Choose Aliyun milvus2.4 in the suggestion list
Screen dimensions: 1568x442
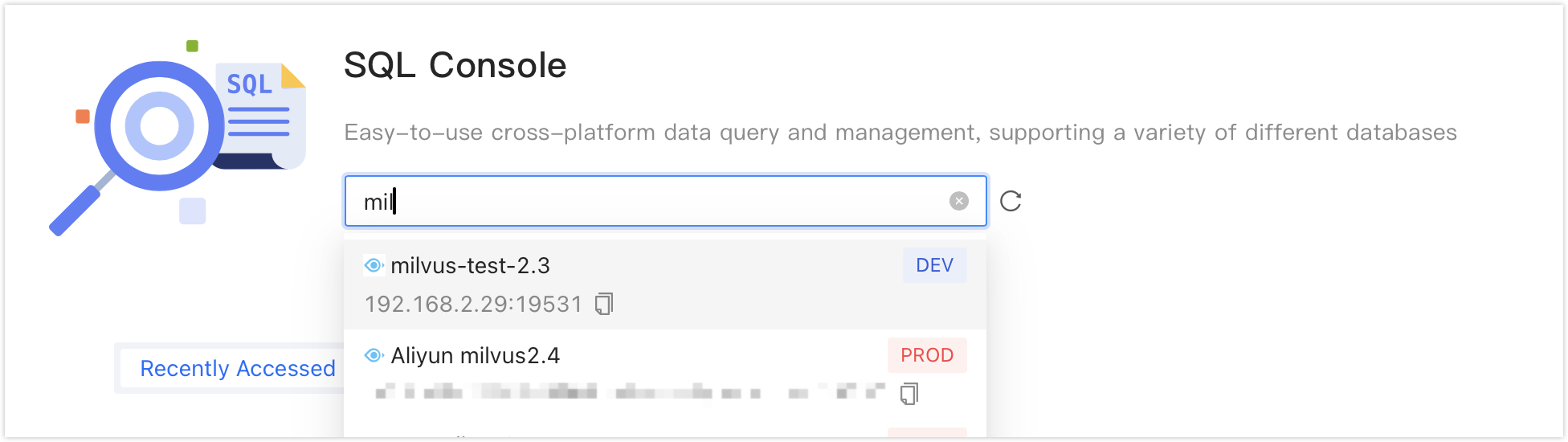pyautogui.click(x=665, y=374)
